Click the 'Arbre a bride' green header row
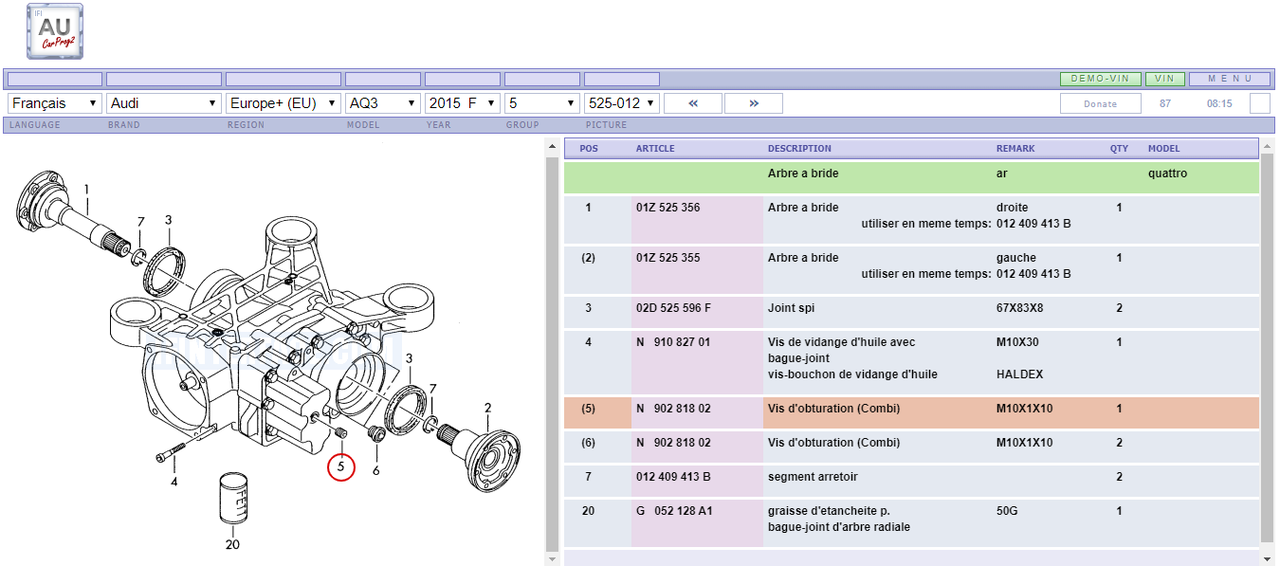 pyautogui.click(x=911, y=177)
